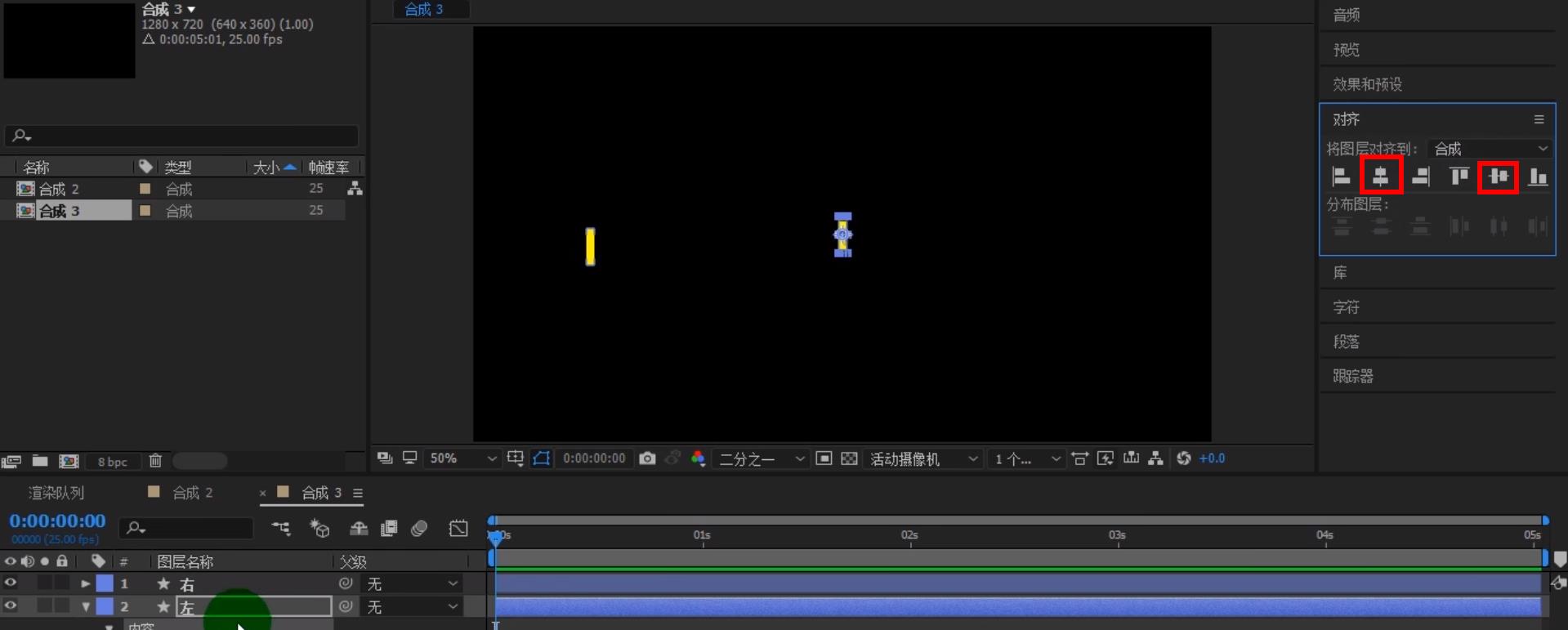Open the 将图层对齐到 dropdown set to 合成
Image resolution: width=1568 pixels, height=630 pixels.
1490,149
